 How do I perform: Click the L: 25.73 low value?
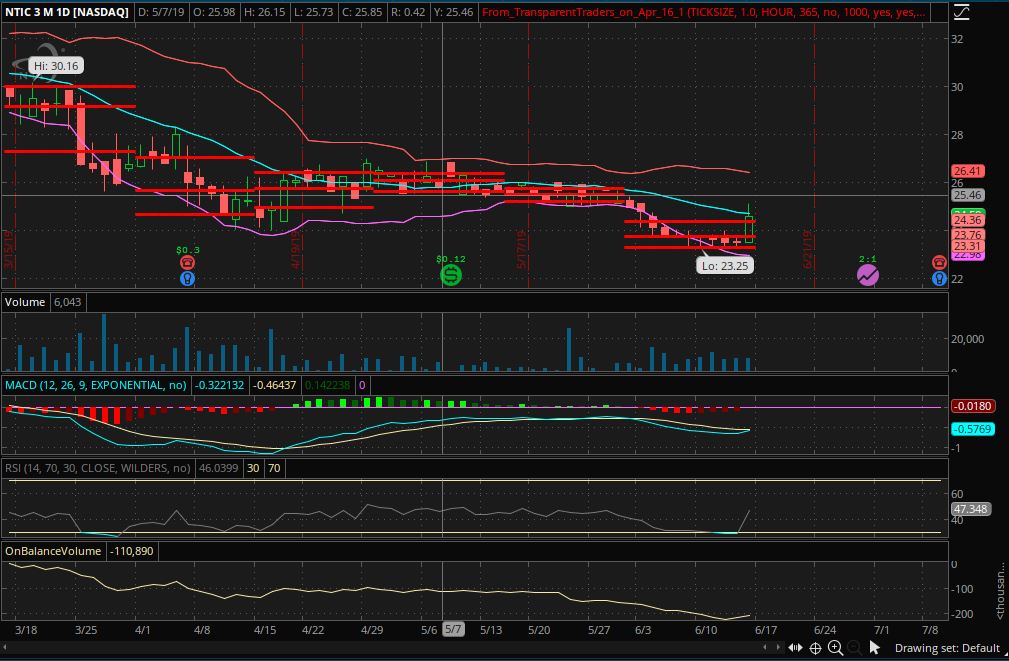314,12
